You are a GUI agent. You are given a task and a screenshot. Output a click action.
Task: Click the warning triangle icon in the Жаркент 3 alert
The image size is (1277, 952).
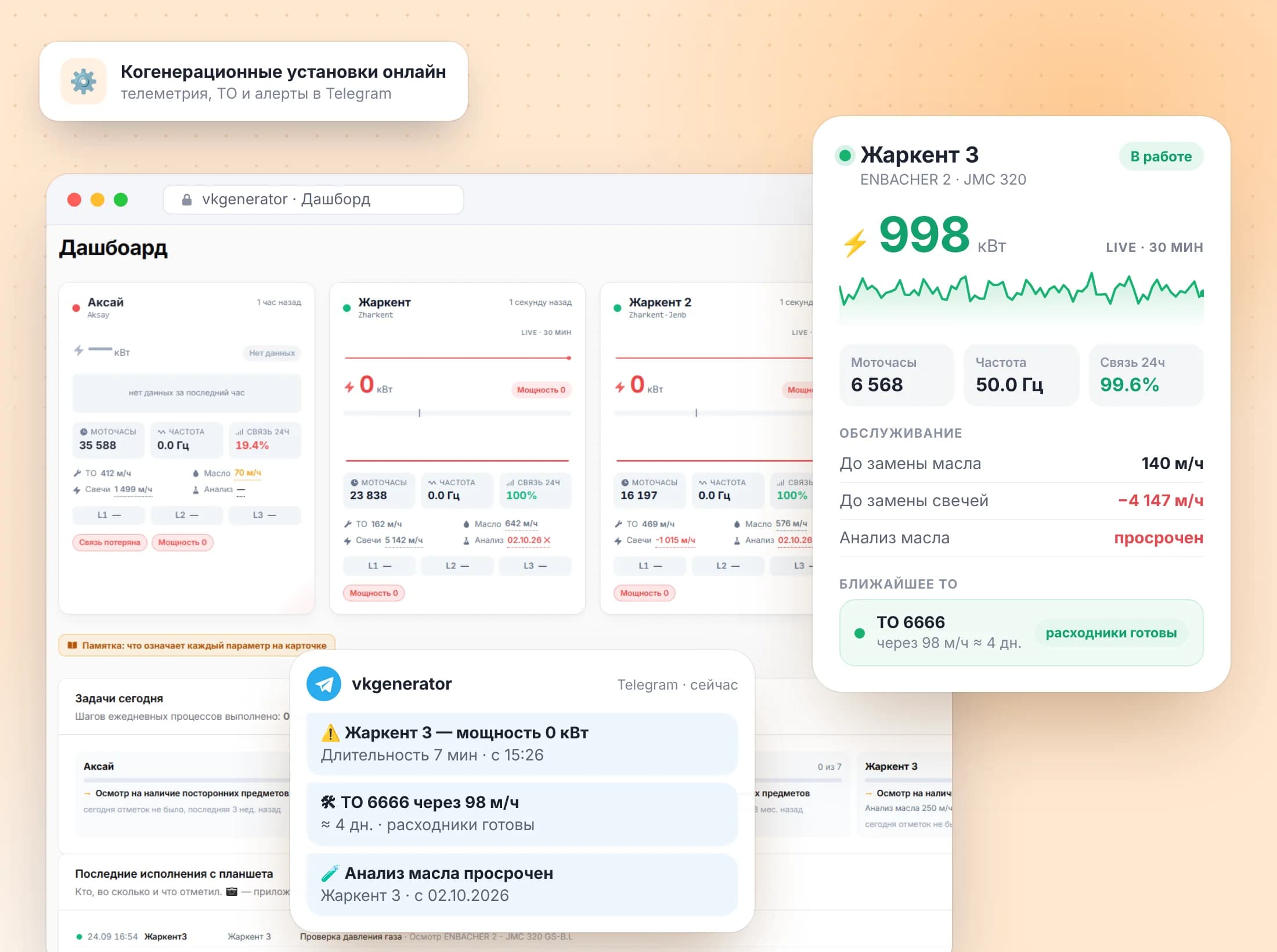(330, 733)
